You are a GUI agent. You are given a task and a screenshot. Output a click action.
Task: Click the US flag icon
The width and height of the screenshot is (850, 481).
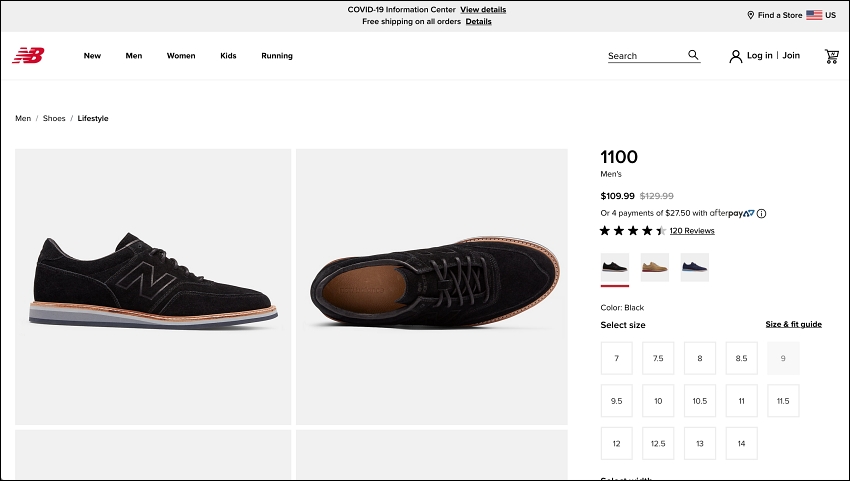point(814,15)
